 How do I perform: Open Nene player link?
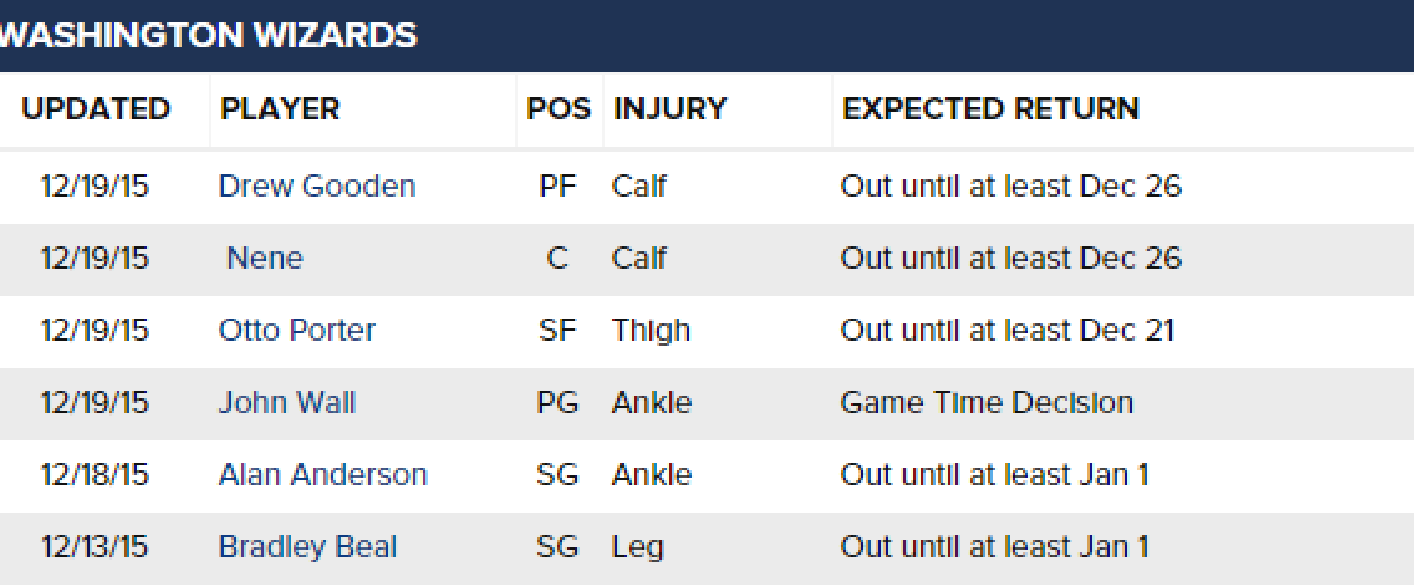tap(264, 258)
